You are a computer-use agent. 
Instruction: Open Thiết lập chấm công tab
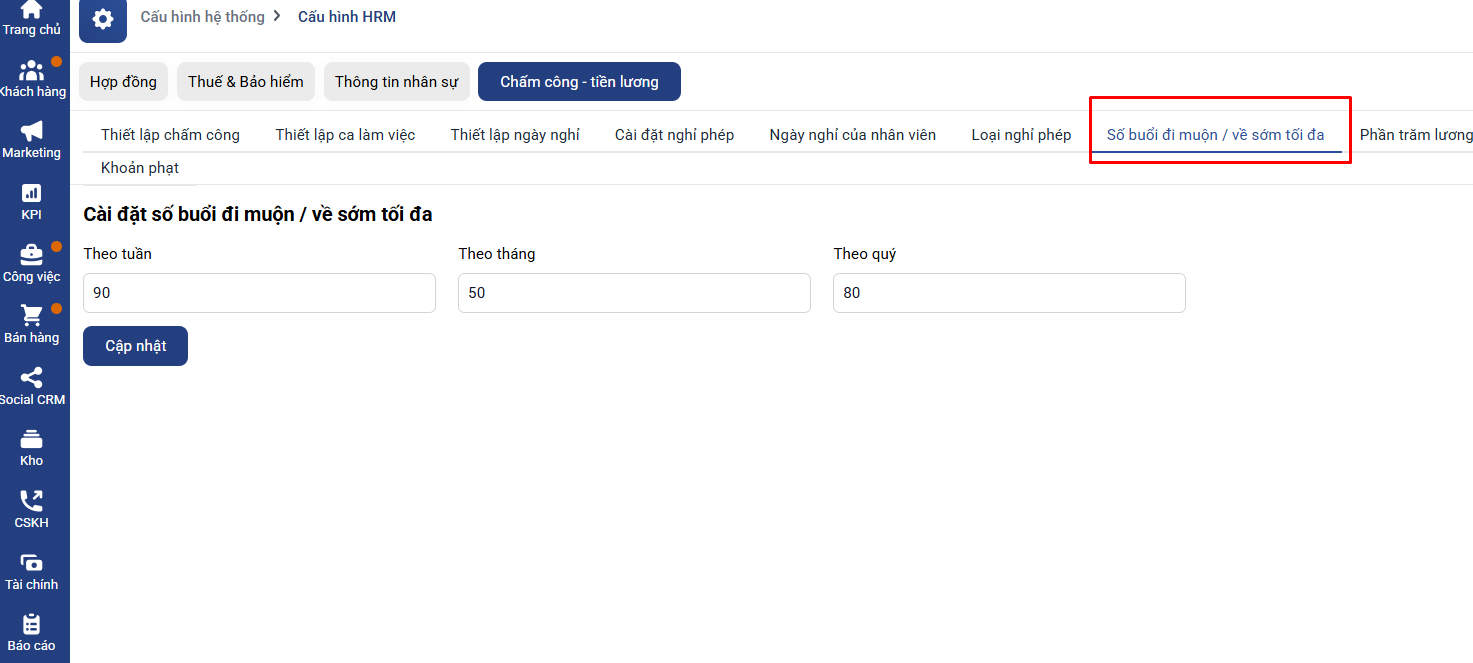(170, 135)
